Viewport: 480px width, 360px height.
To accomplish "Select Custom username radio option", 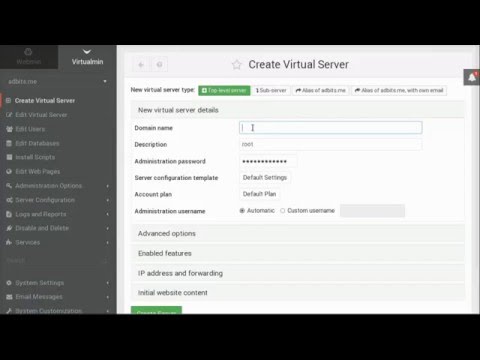I will click(283, 211).
